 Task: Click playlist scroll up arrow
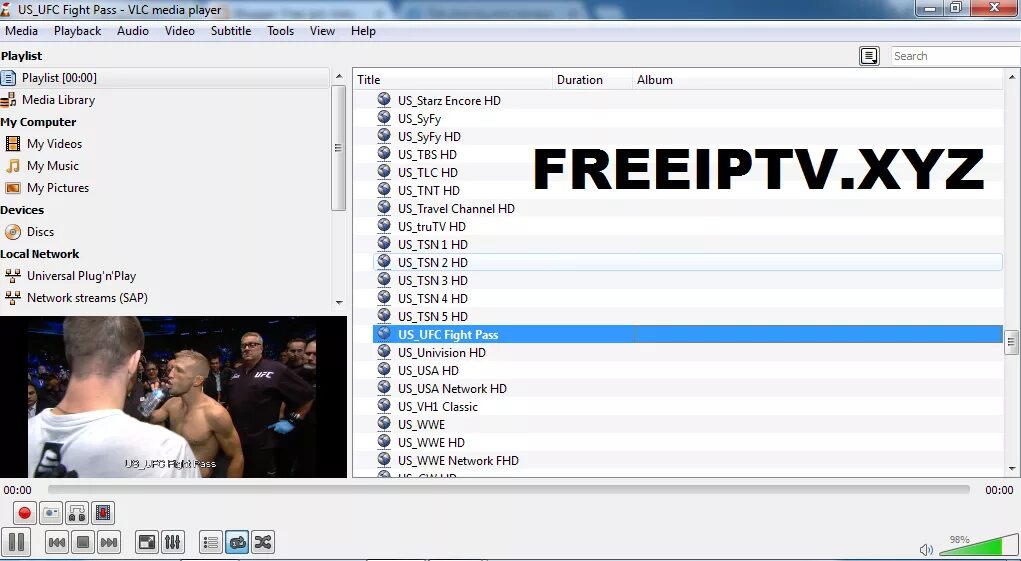pyautogui.click(x=1012, y=77)
